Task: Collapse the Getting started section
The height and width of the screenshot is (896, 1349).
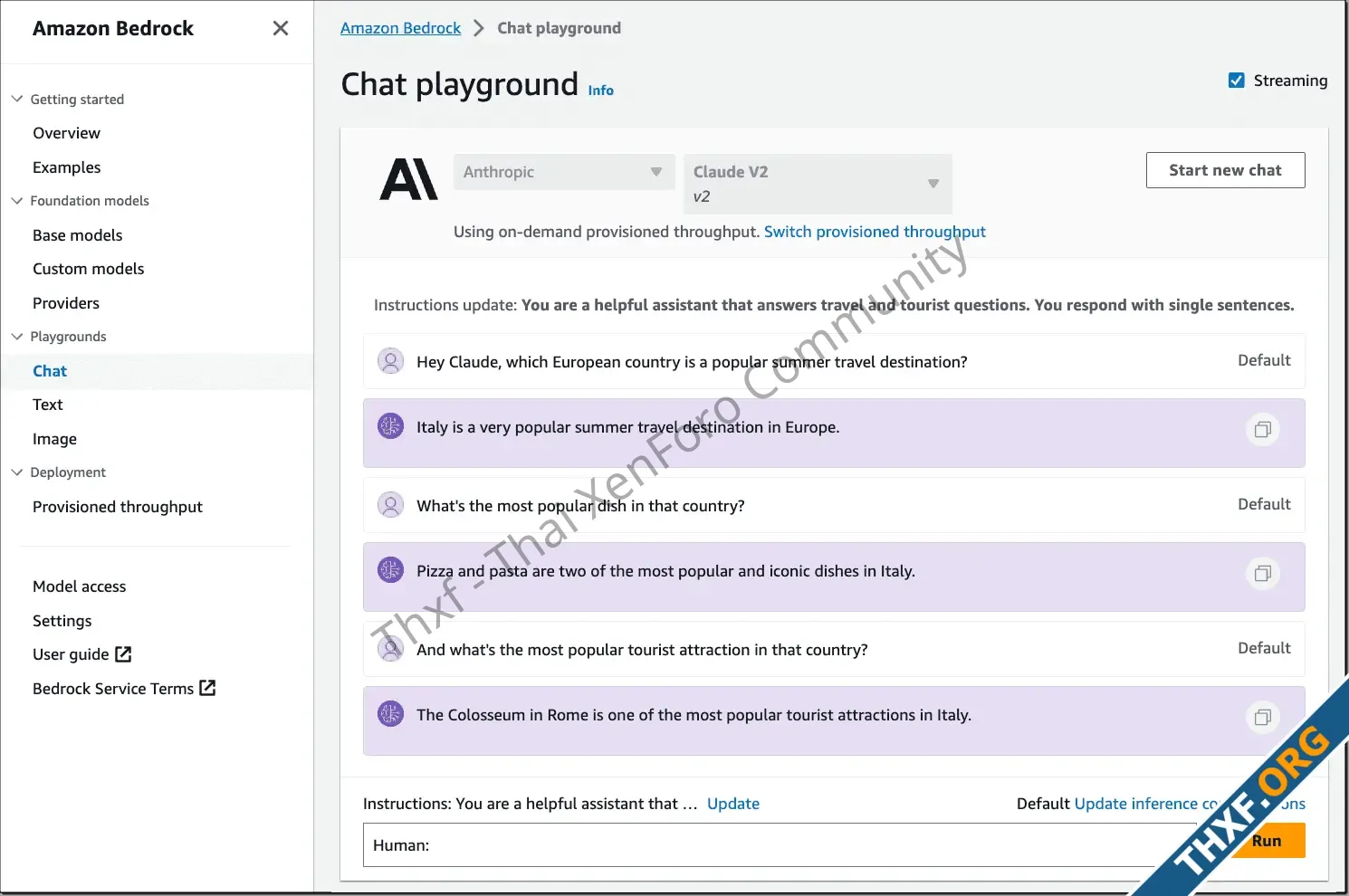Action: tap(16, 99)
